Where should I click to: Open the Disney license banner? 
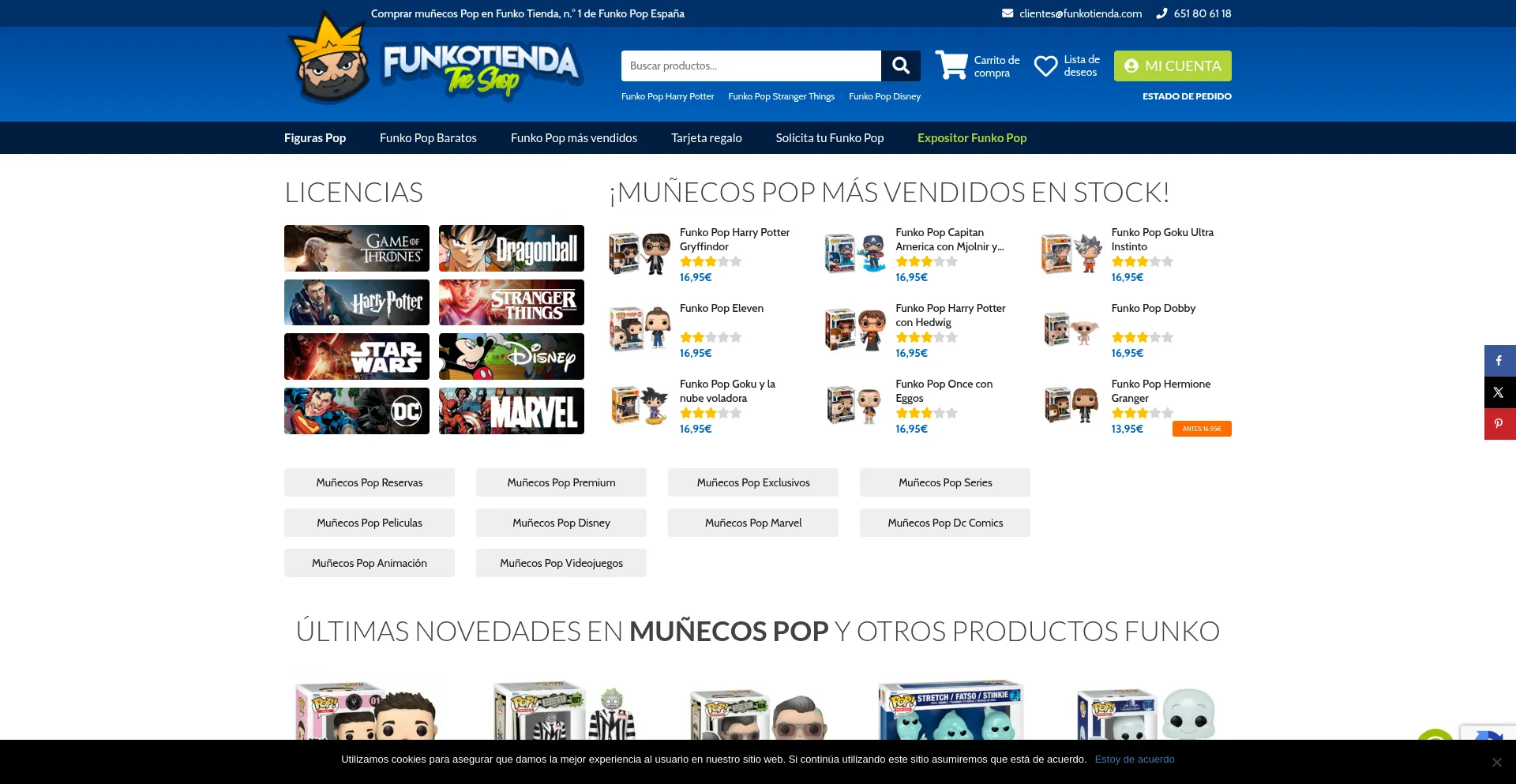point(512,356)
